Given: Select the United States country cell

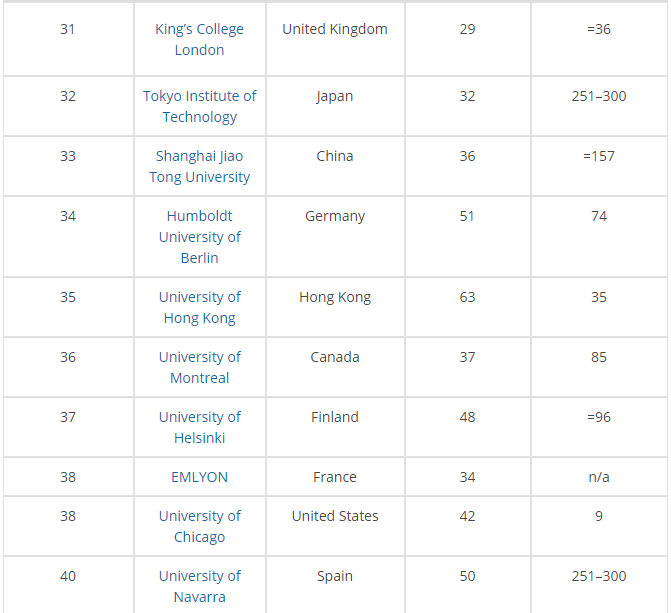Looking at the screenshot, I should (334, 516).
